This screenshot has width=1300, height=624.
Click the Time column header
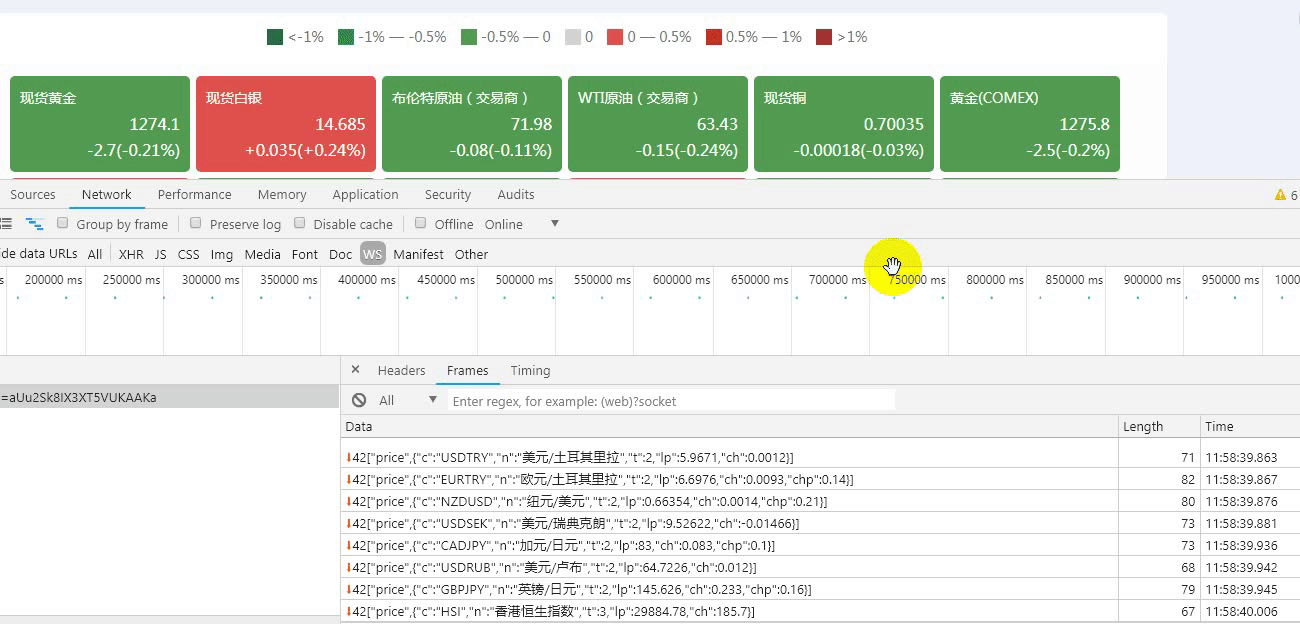(x=1250, y=426)
